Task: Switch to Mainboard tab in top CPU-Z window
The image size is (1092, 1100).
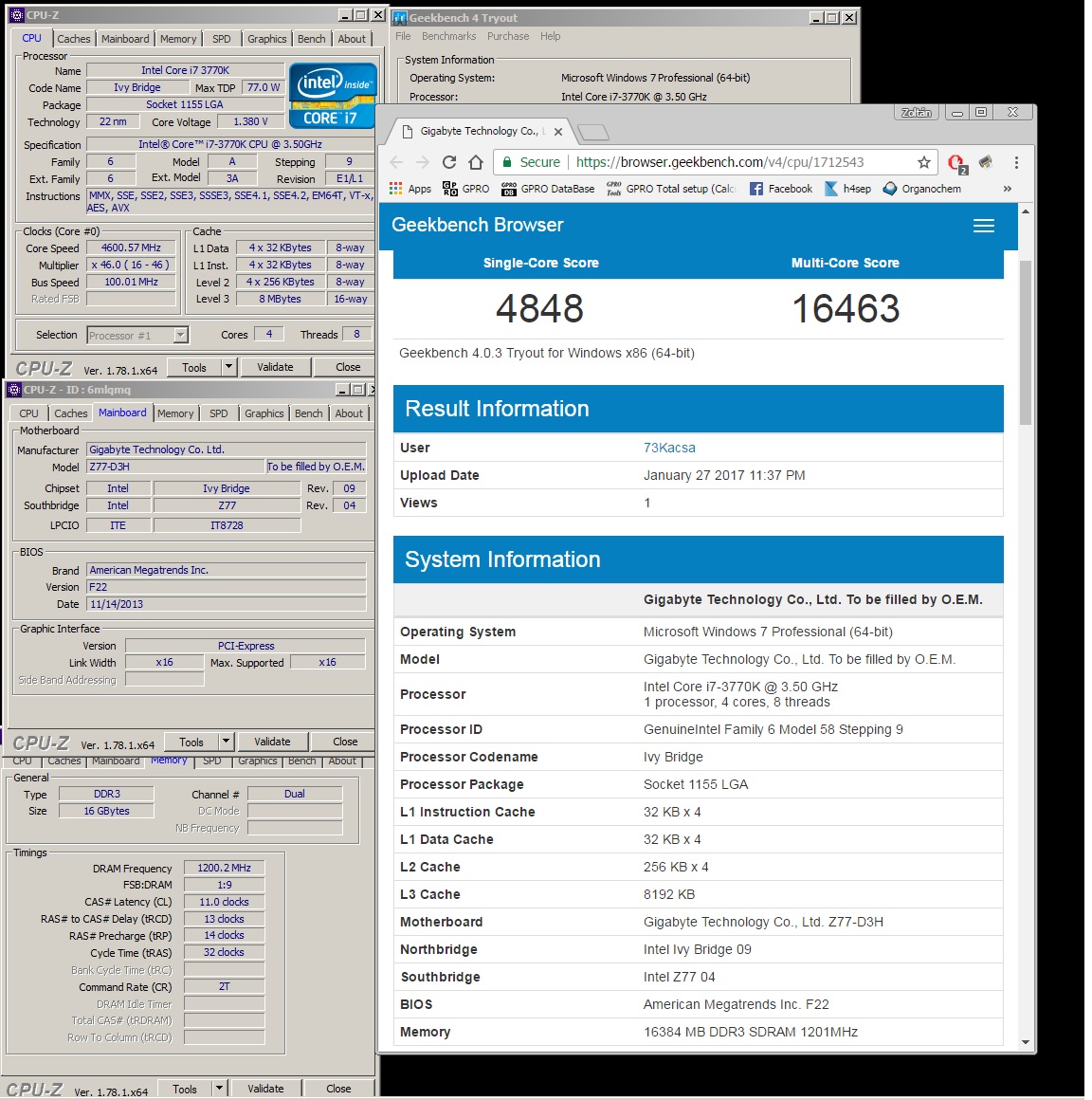Action: point(125,39)
